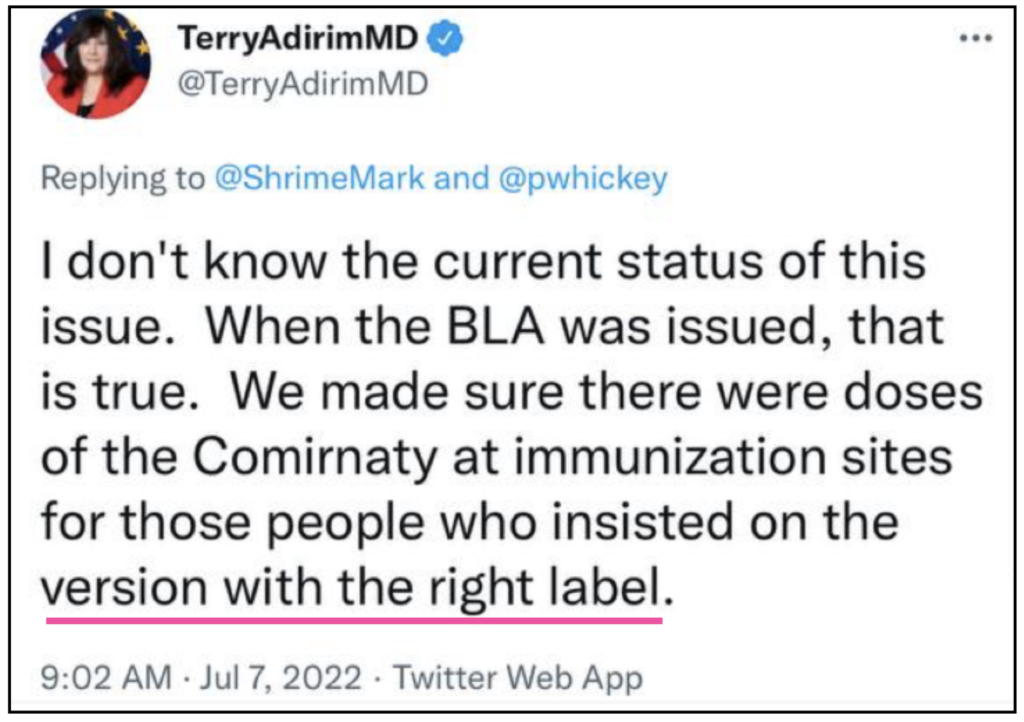Open the @ShrimeMark mention

(x=319, y=178)
